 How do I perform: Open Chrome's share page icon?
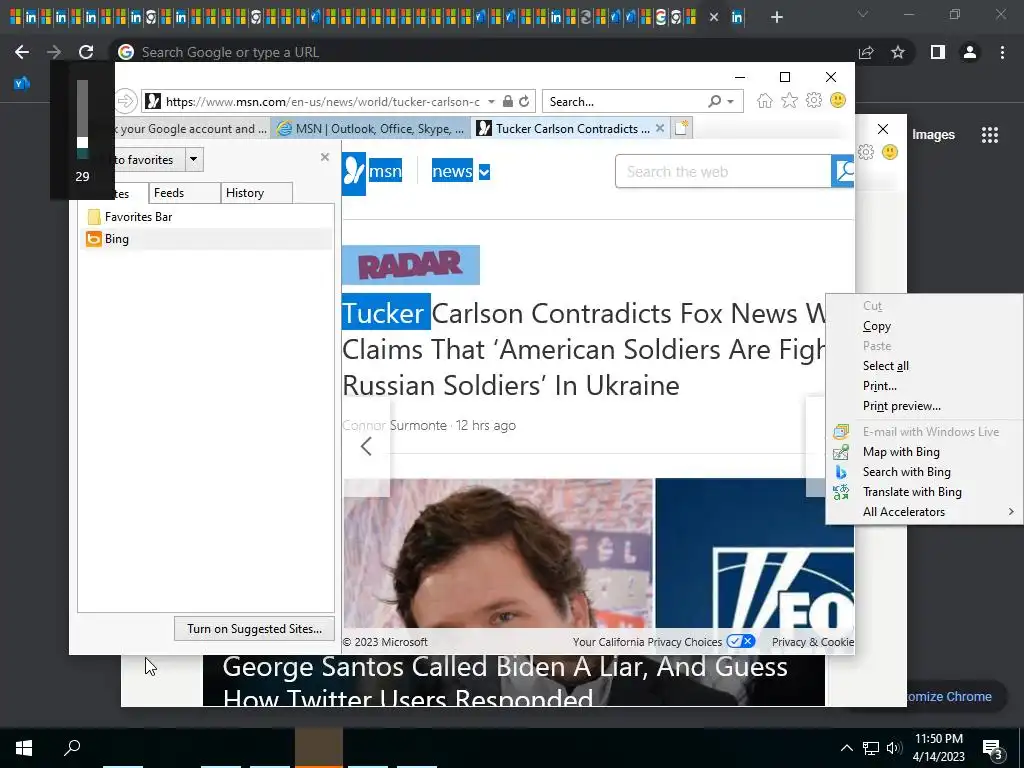[866, 52]
